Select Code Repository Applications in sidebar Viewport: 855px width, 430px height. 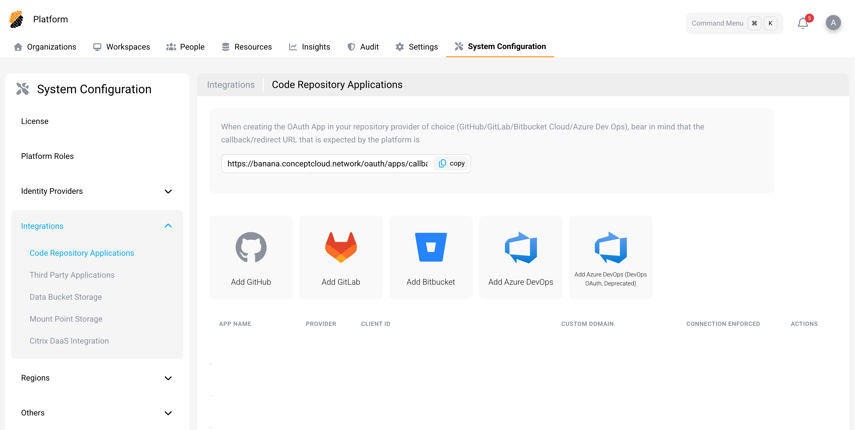[82, 253]
